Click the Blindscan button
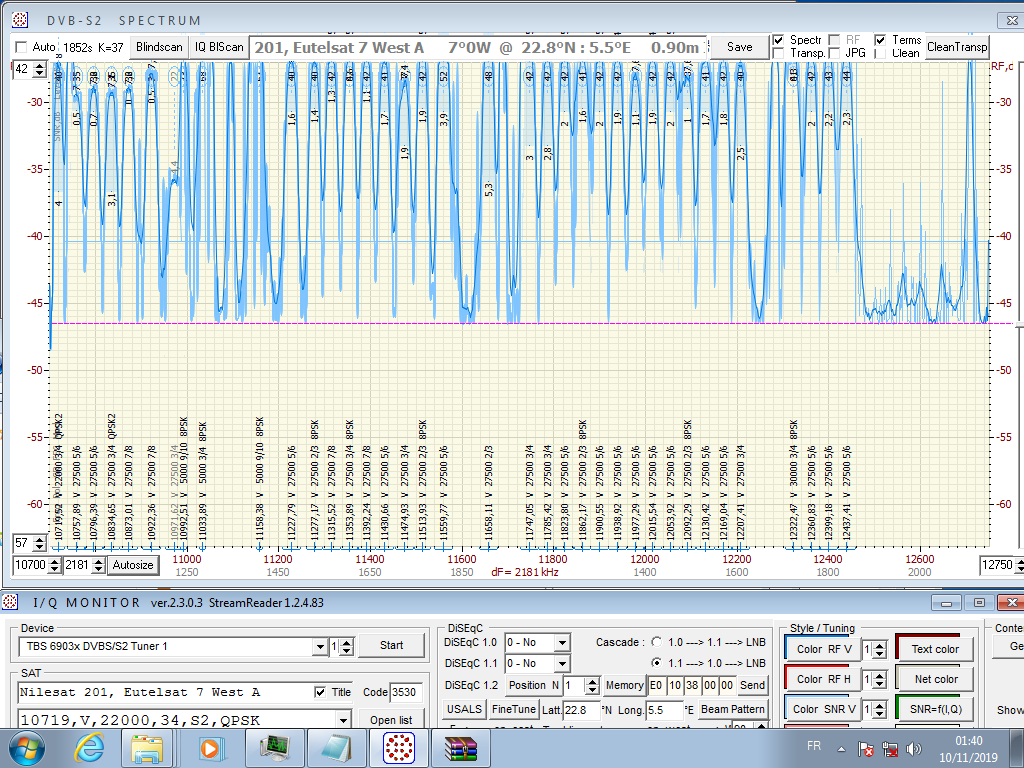This screenshot has width=1024, height=768. [x=160, y=47]
